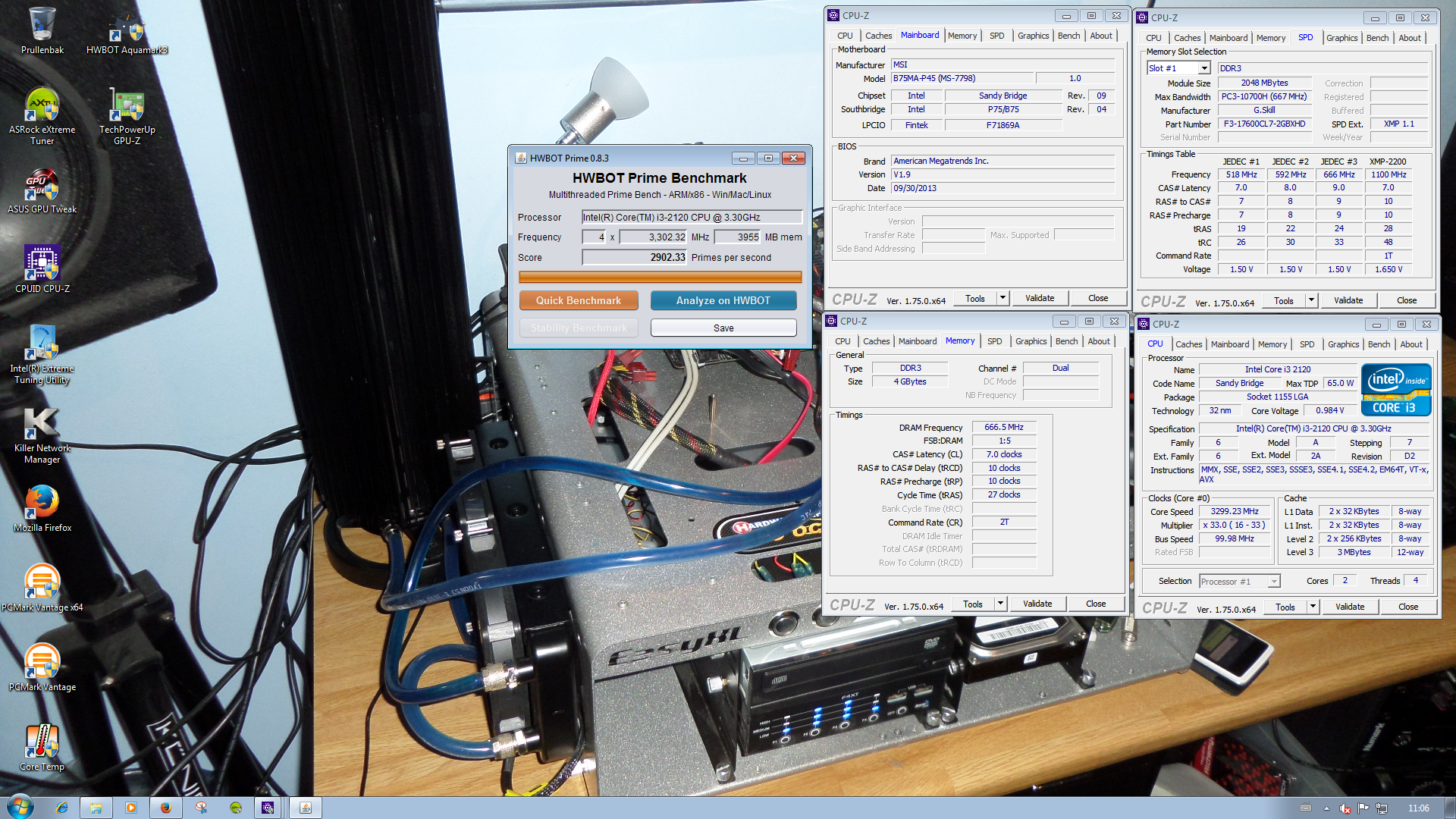Click the BIOS date 09/30/2013

pos(1003,188)
